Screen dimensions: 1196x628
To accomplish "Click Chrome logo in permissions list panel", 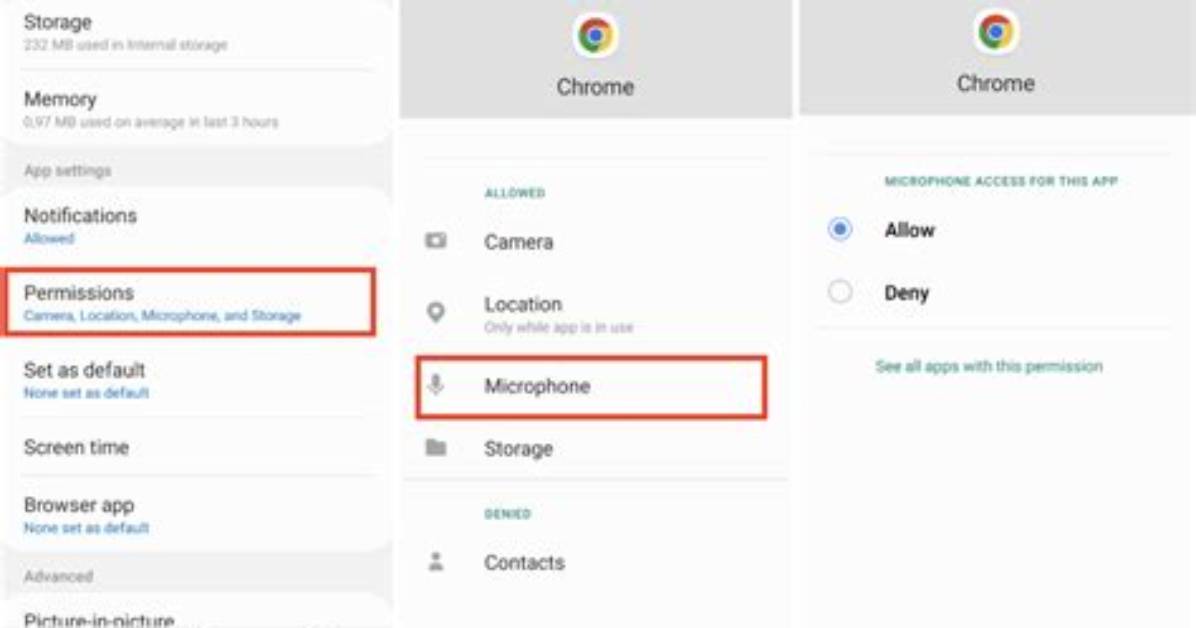I will coord(595,35).
